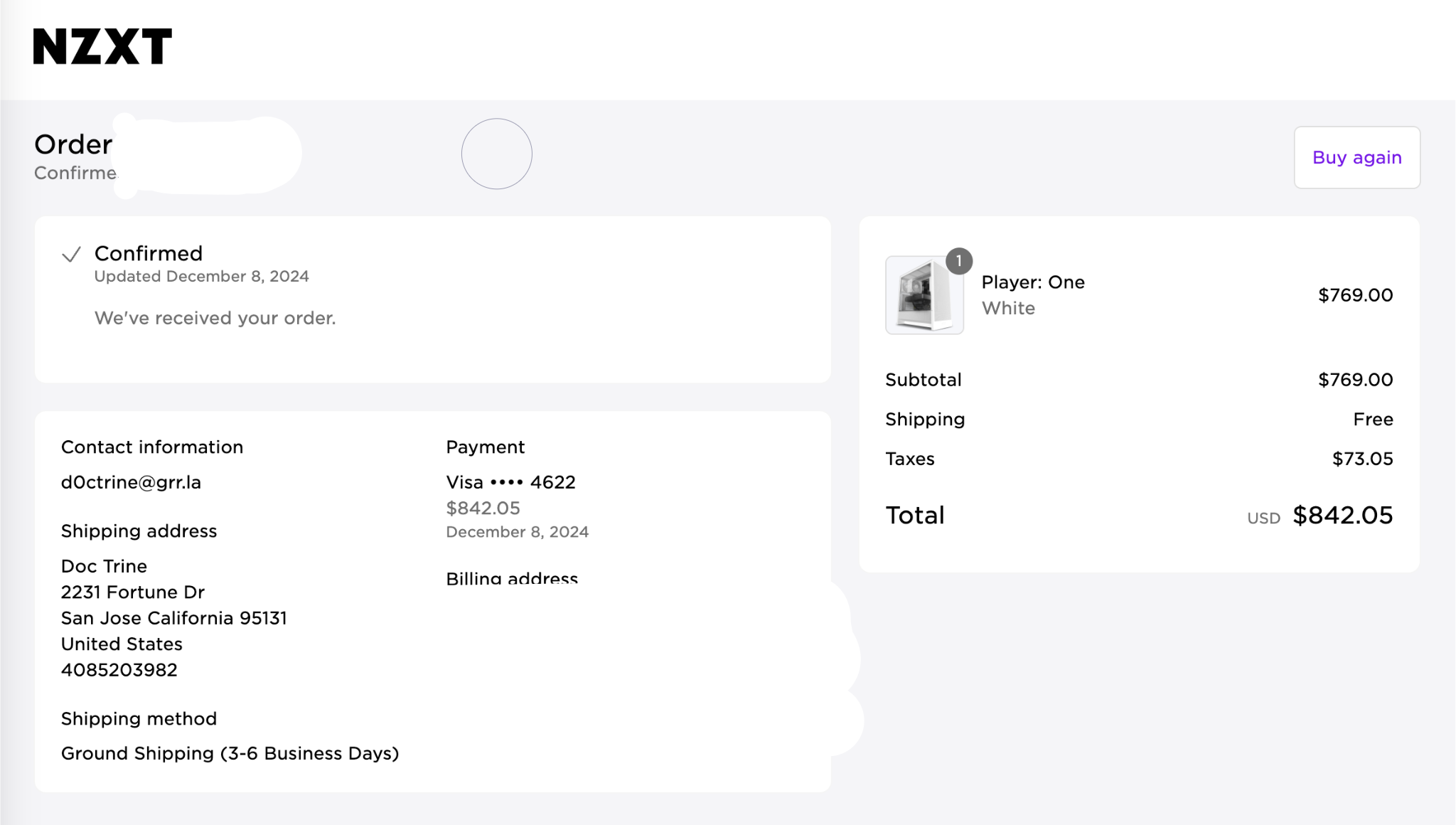Click the circular icon near order header

point(496,154)
